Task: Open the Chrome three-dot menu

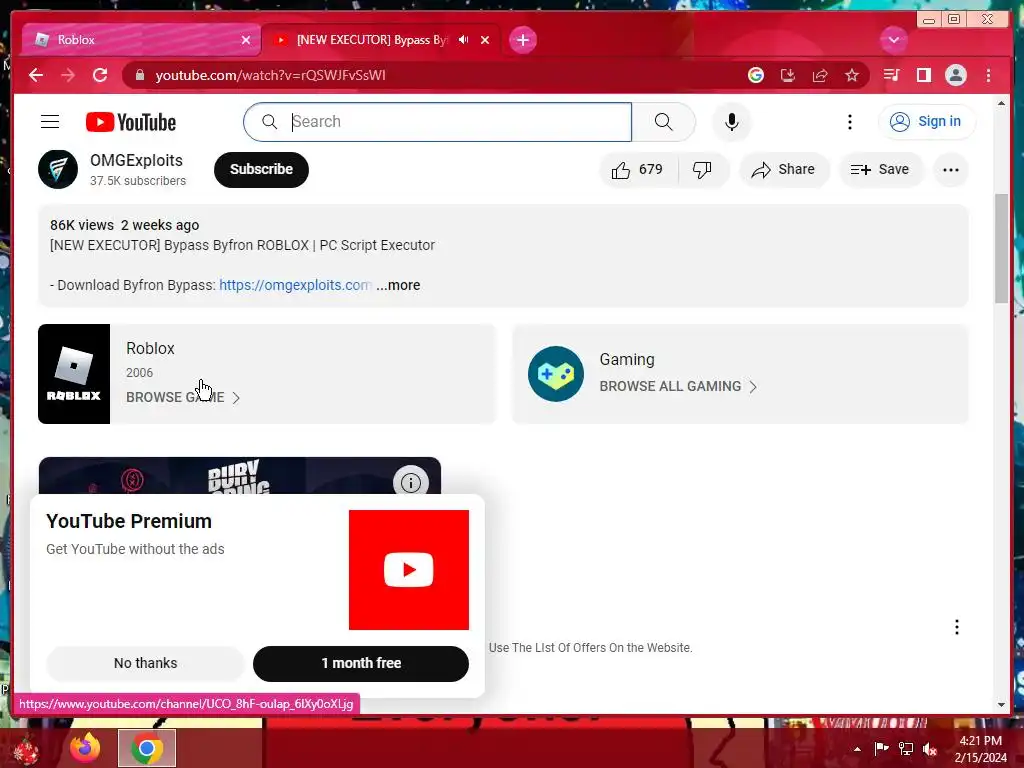Action: point(988,75)
